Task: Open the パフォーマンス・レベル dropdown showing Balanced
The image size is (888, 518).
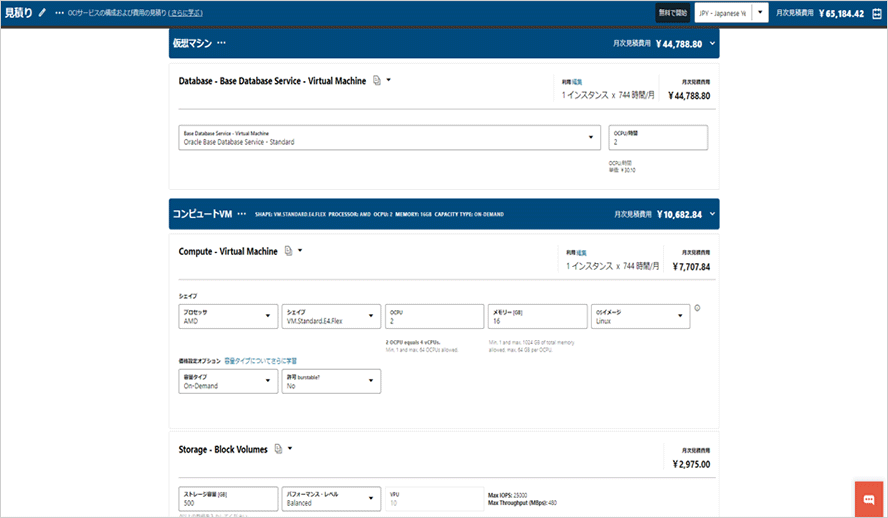Action: 331,499
